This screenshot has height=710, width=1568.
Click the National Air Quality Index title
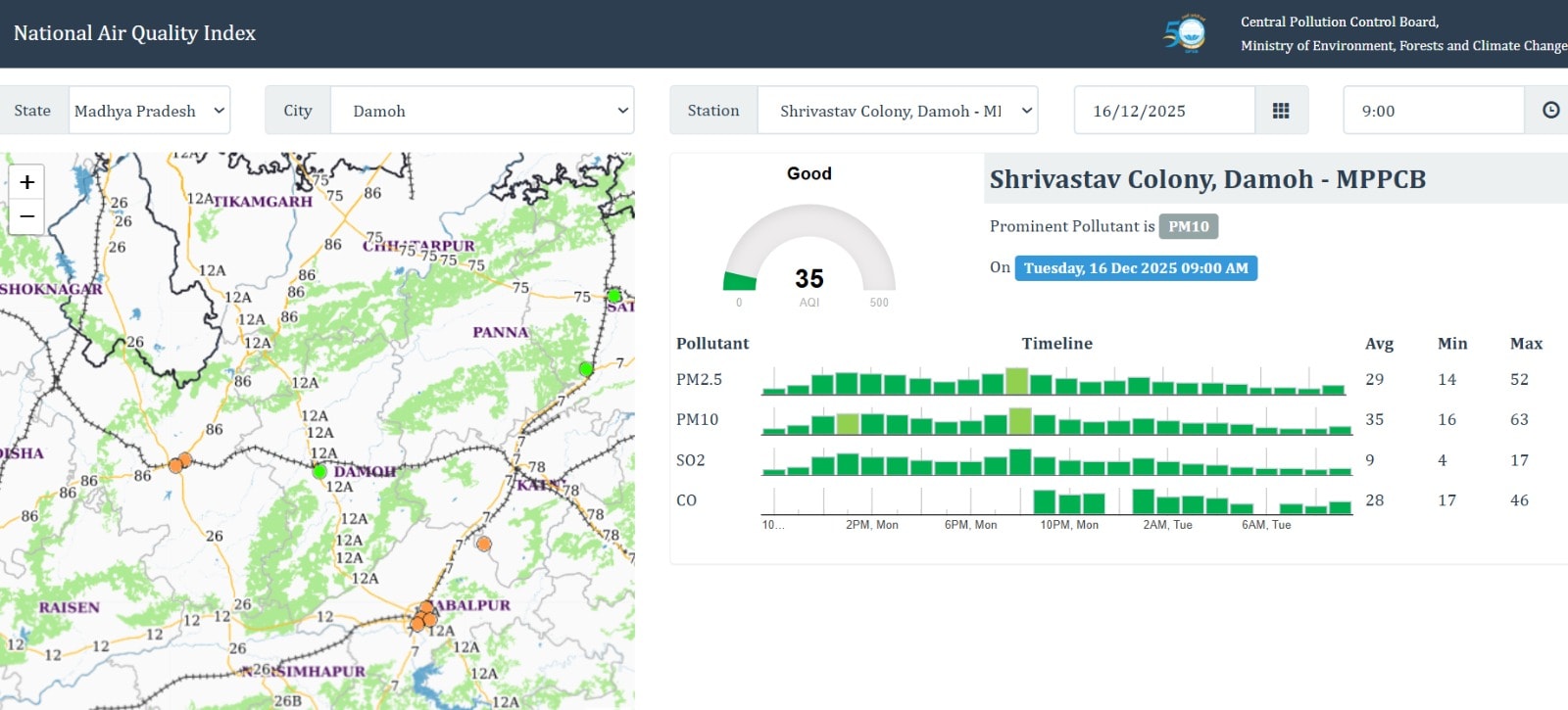134,33
